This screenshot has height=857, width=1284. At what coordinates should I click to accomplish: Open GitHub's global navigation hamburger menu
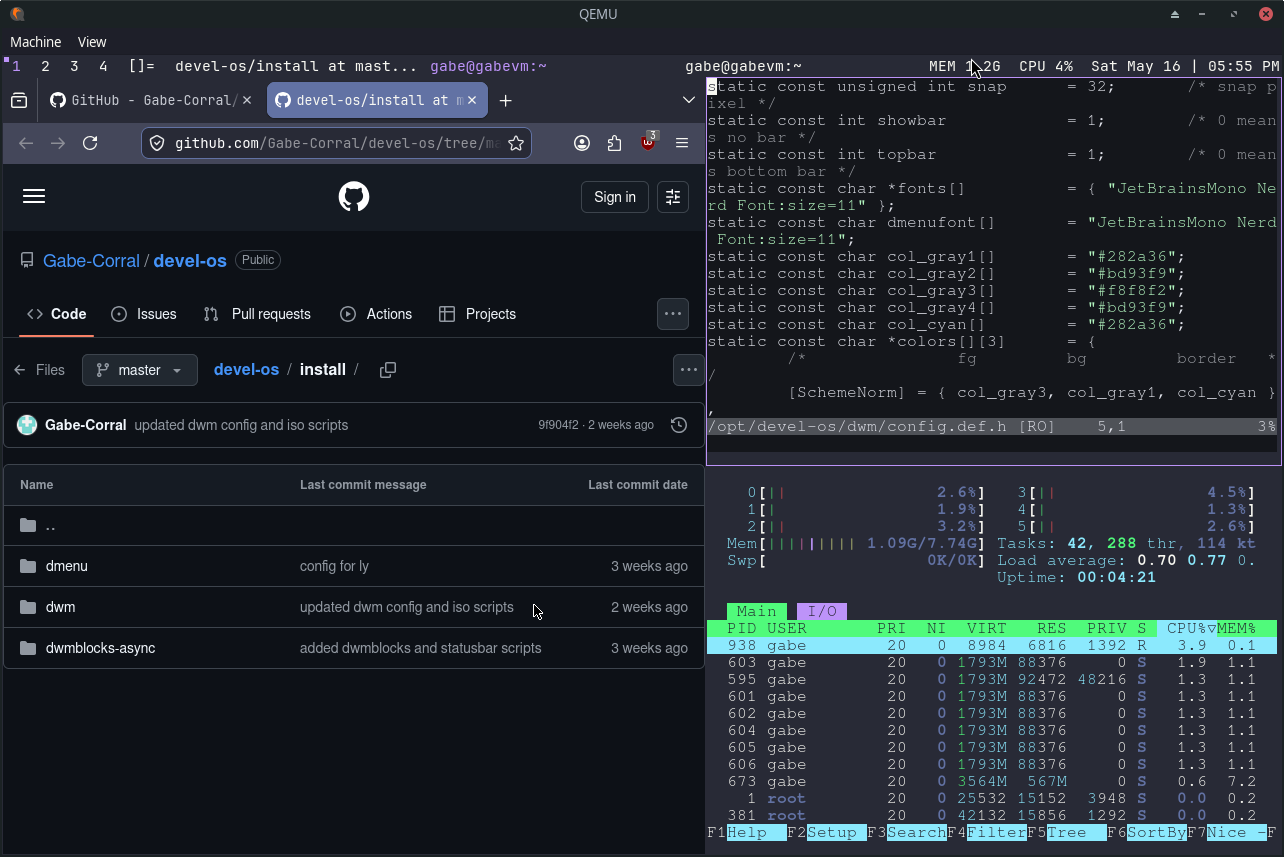[x=34, y=196]
